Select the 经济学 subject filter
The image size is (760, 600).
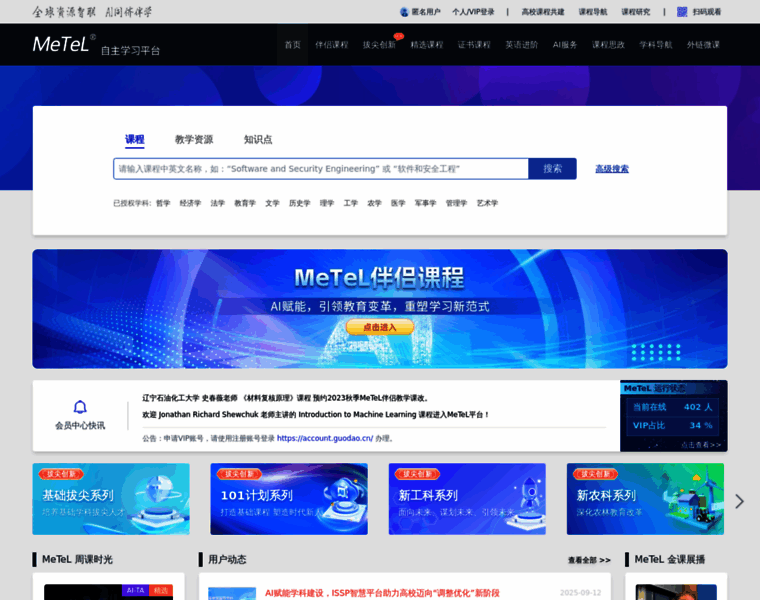(x=190, y=203)
